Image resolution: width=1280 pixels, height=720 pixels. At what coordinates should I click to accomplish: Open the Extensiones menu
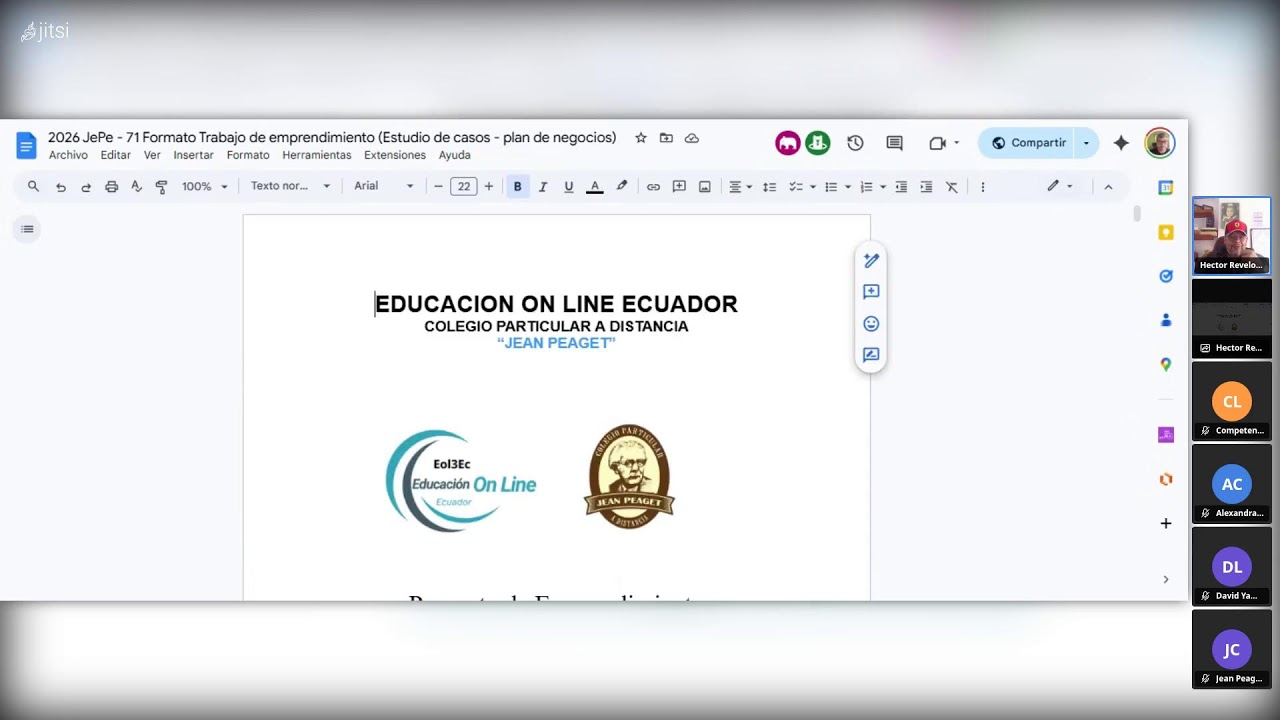(395, 156)
